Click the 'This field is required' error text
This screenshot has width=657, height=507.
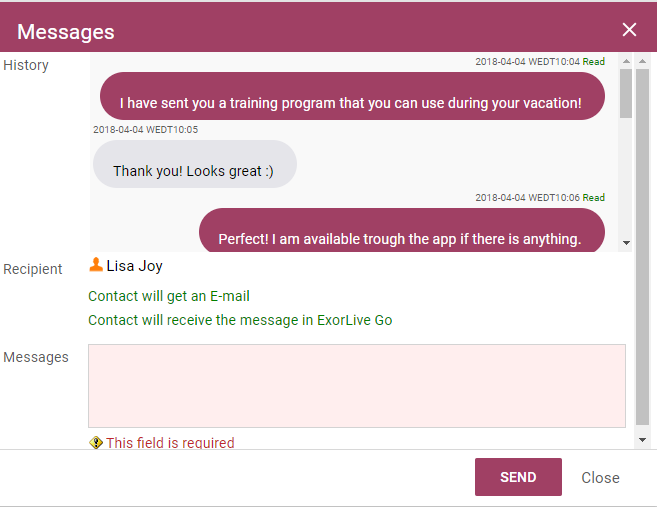pos(170,442)
